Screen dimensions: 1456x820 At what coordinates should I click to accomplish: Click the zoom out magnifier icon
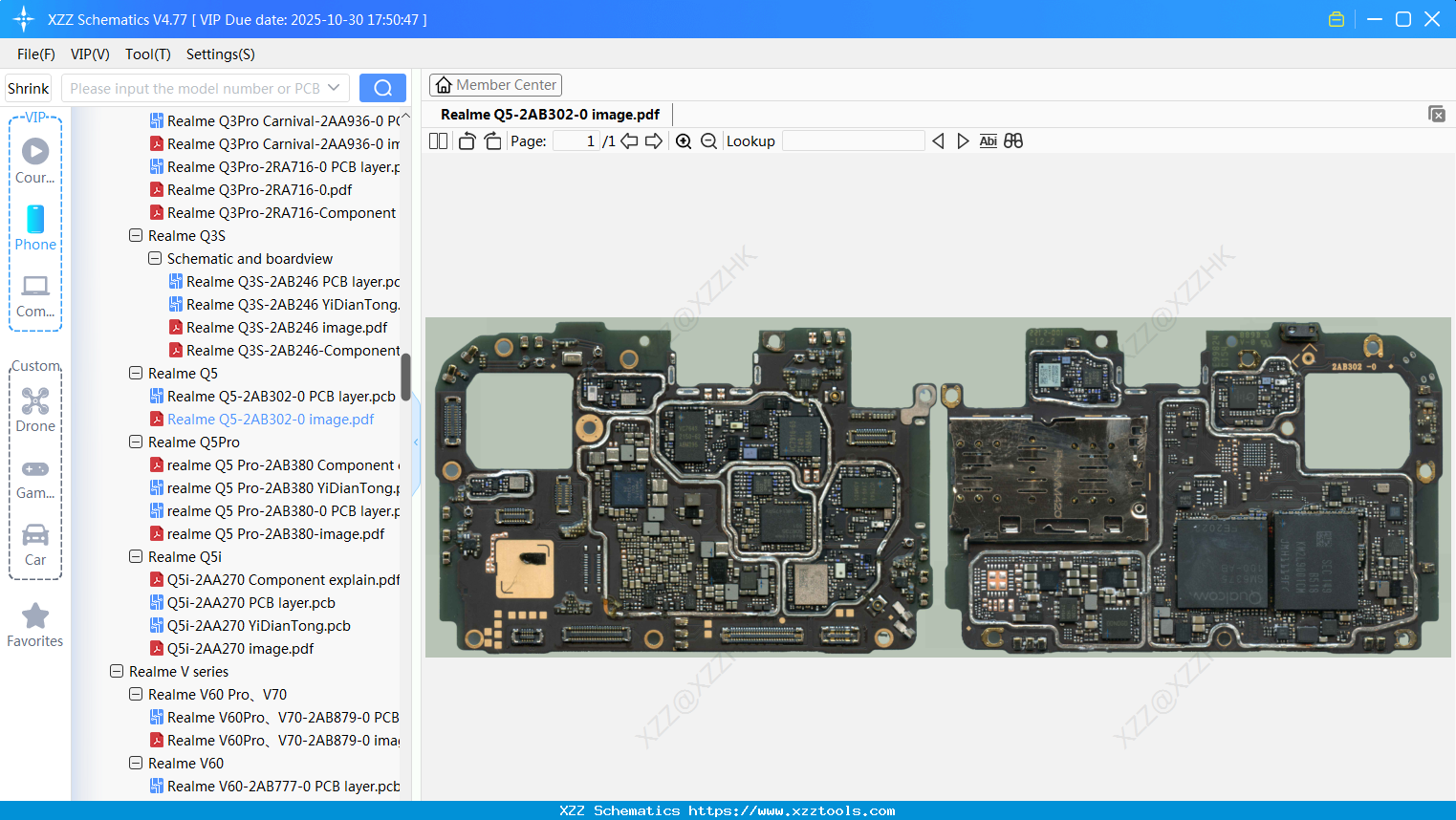click(708, 141)
